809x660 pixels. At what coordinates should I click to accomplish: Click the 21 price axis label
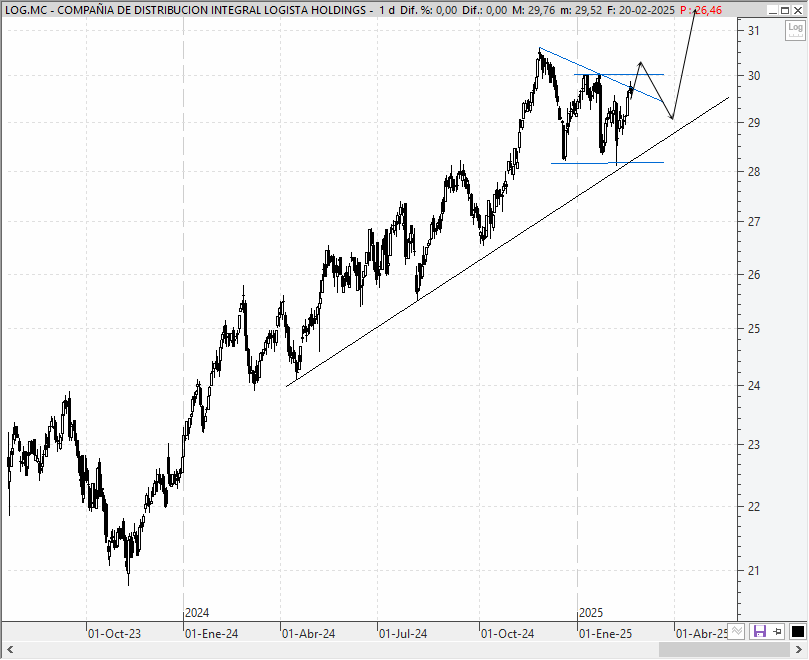754,571
